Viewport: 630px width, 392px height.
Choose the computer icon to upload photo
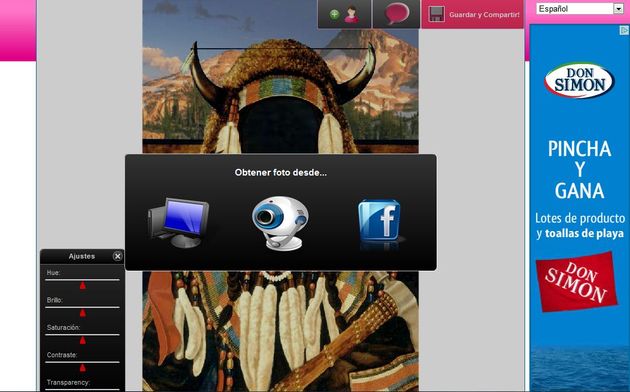point(179,223)
